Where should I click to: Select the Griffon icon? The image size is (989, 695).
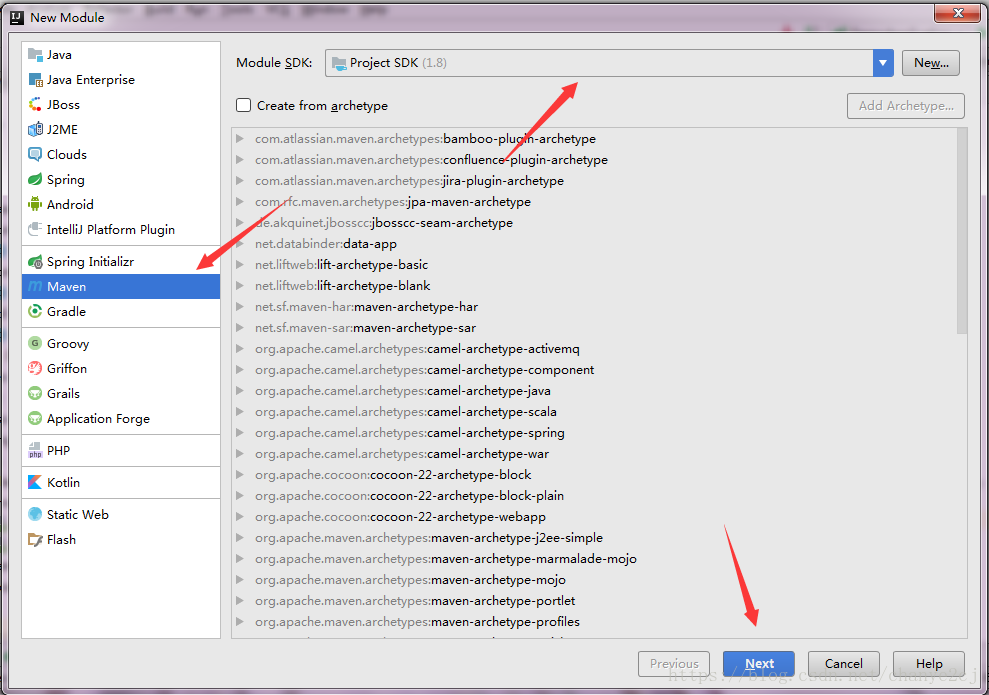(35, 368)
